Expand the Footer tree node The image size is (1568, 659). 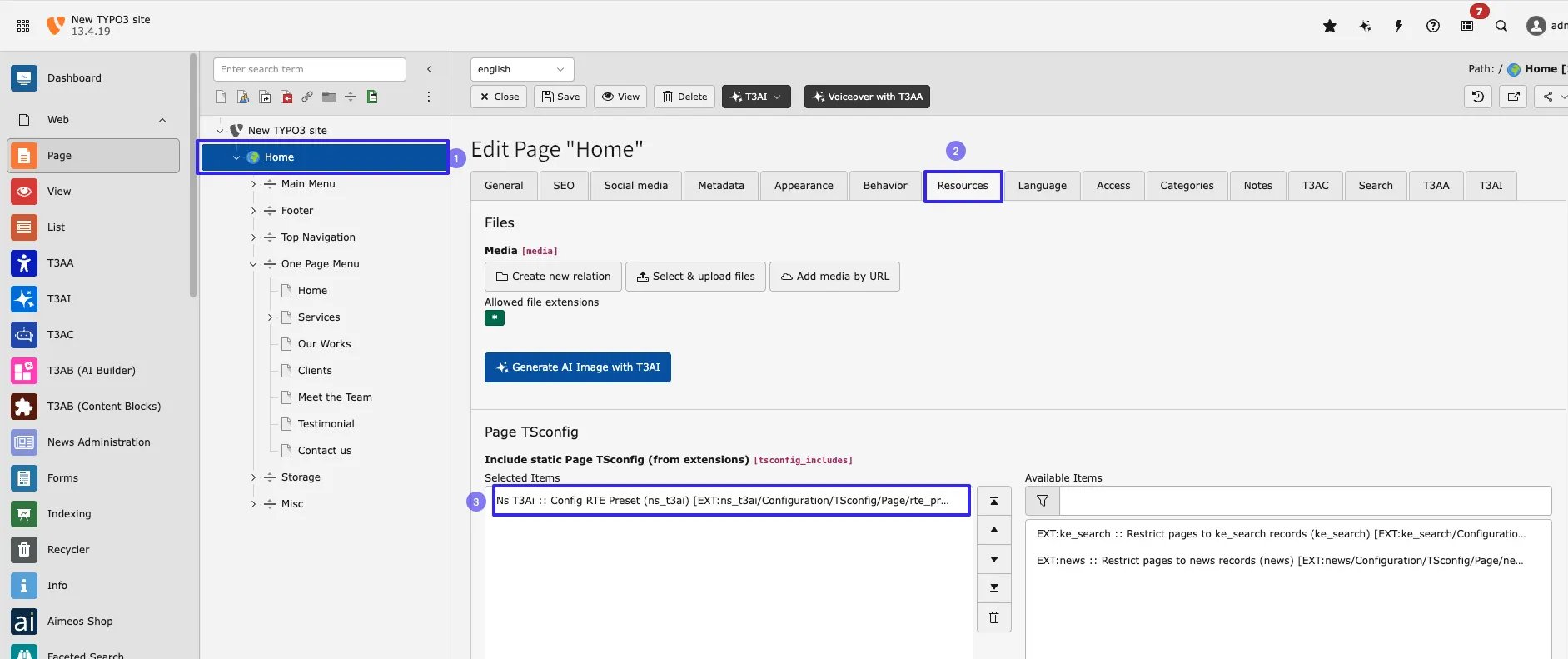pyautogui.click(x=253, y=211)
